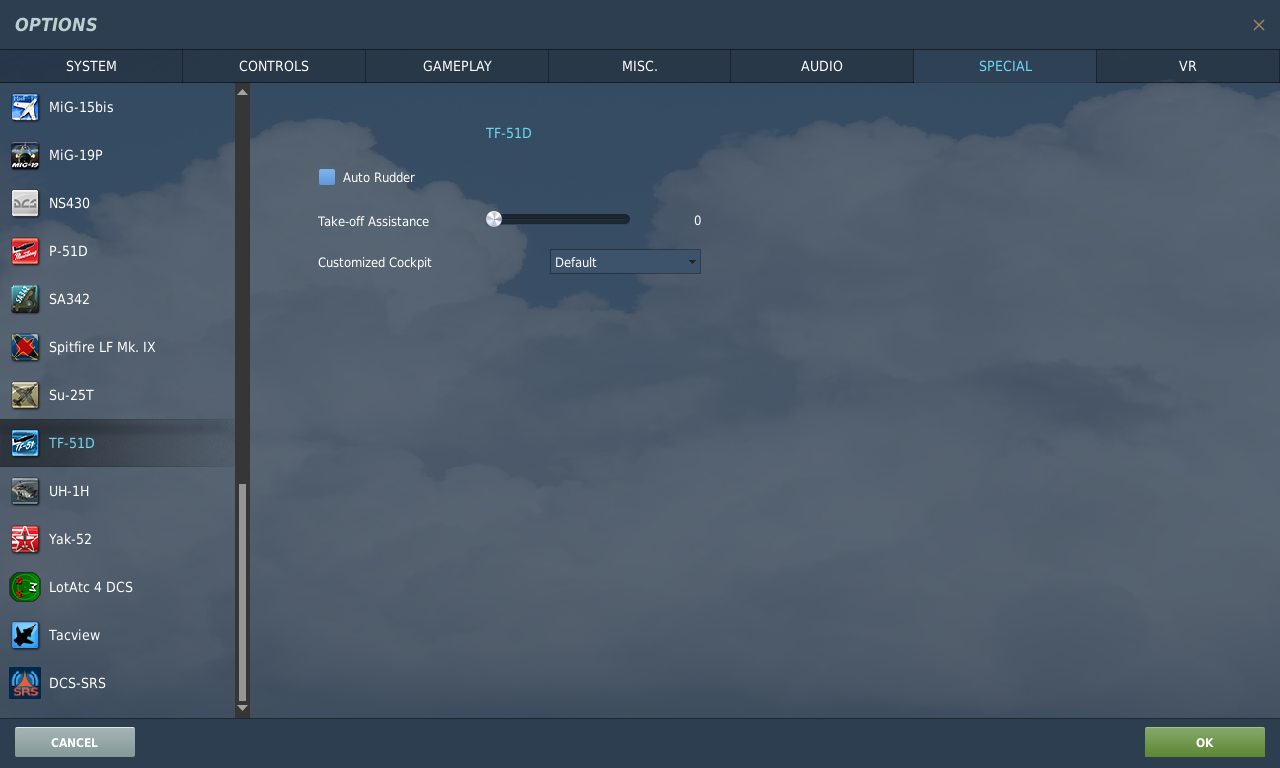Select the DCS-SRS list entry text
Image resolution: width=1280 pixels, height=768 pixels.
pyautogui.click(x=77, y=683)
